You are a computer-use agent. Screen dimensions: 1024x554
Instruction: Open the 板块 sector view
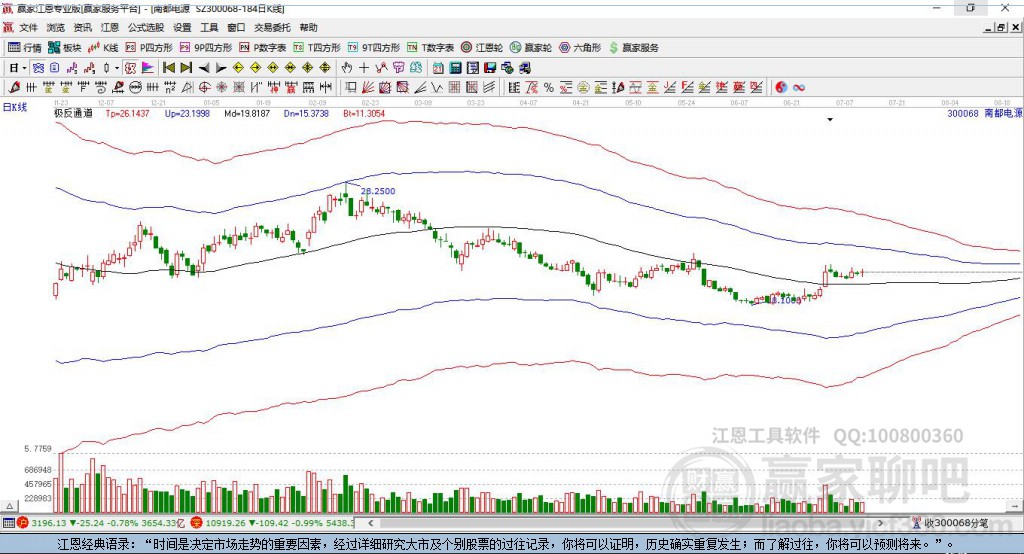(x=65, y=48)
